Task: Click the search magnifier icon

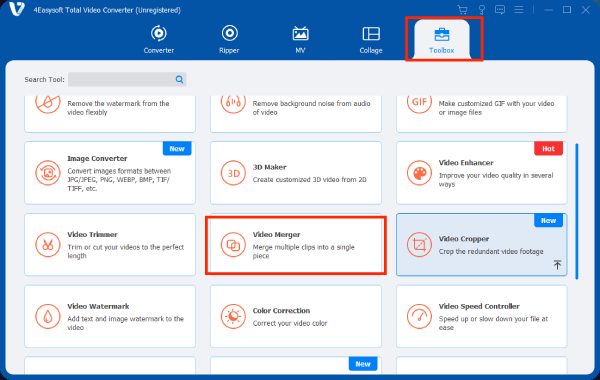Action: (x=179, y=80)
